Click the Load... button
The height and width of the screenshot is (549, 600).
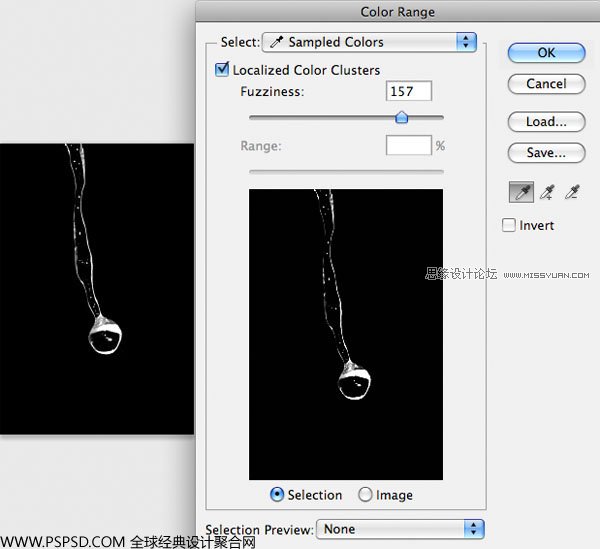(x=546, y=122)
